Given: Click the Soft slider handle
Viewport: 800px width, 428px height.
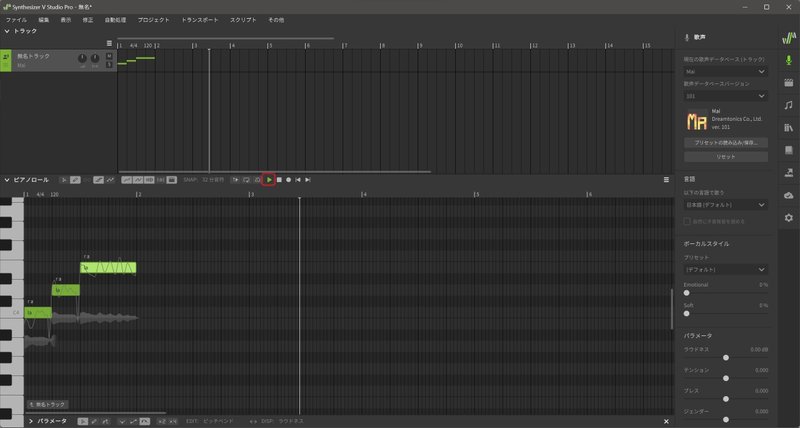Looking at the screenshot, I should click(x=687, y=313).
